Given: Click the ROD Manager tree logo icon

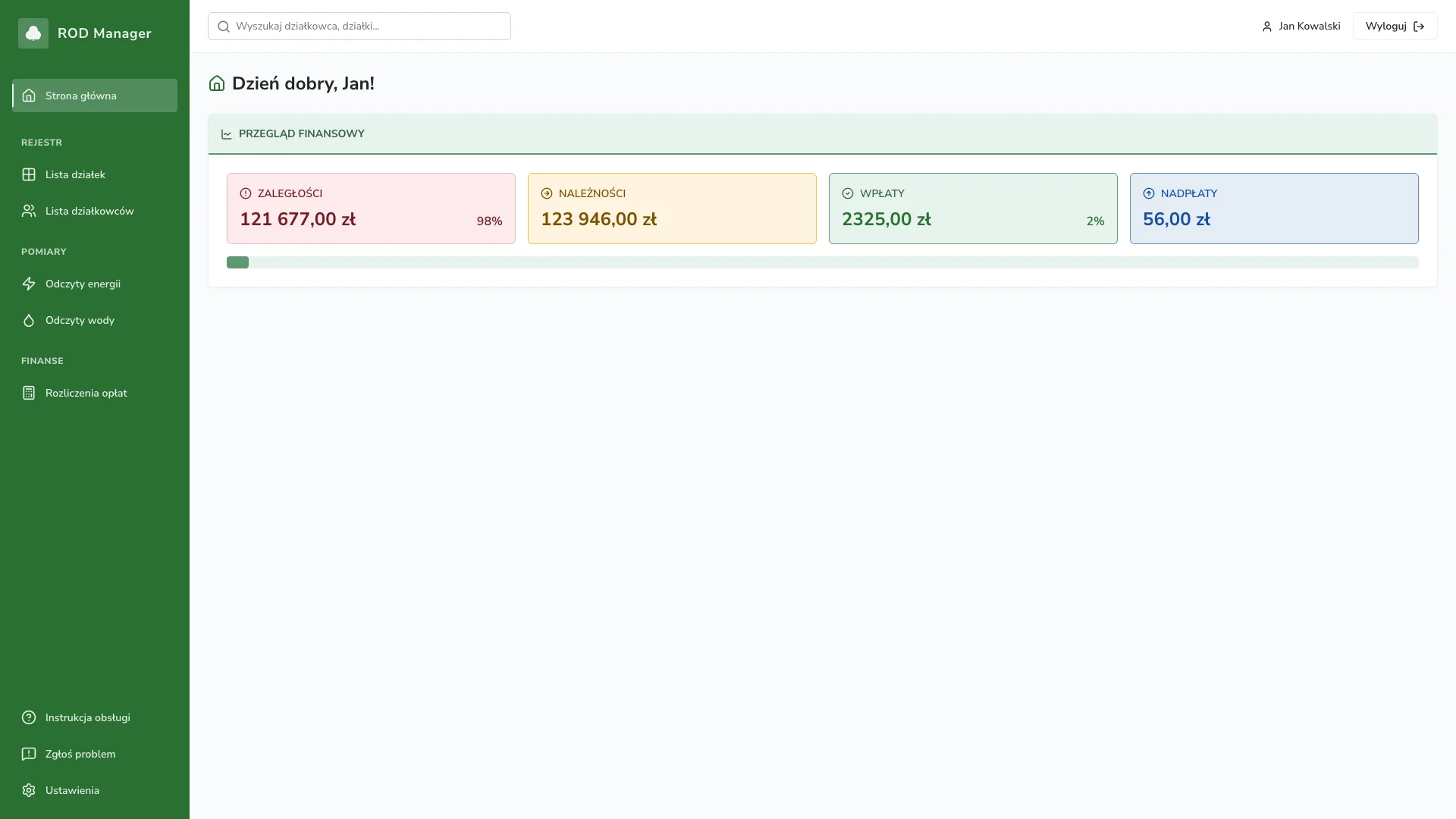Looking at the screenshot, I should (x=33, y=33).
